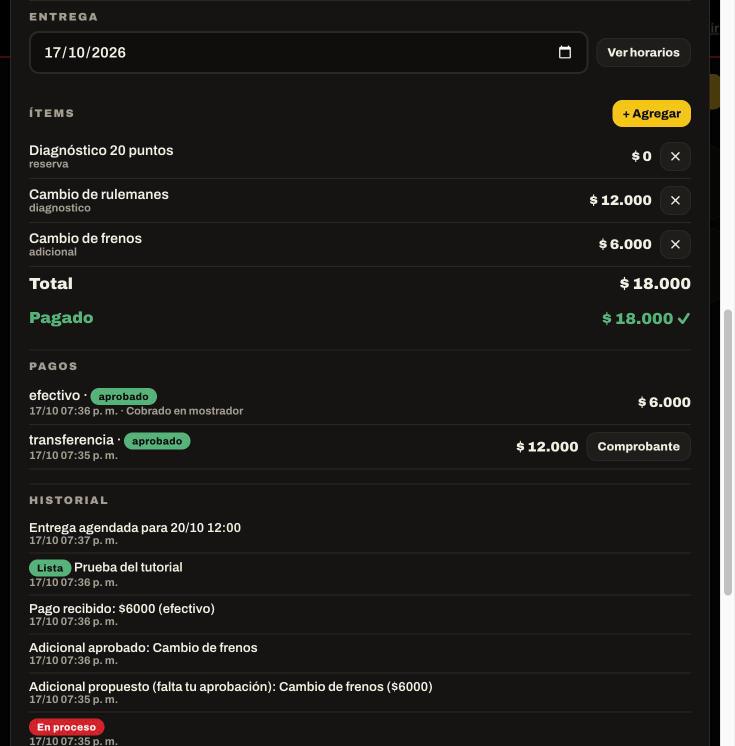Remove the Diagnóstico 20 puntos item
The image size is (735, 746).
pyautogui.click(x=675, y=156)
